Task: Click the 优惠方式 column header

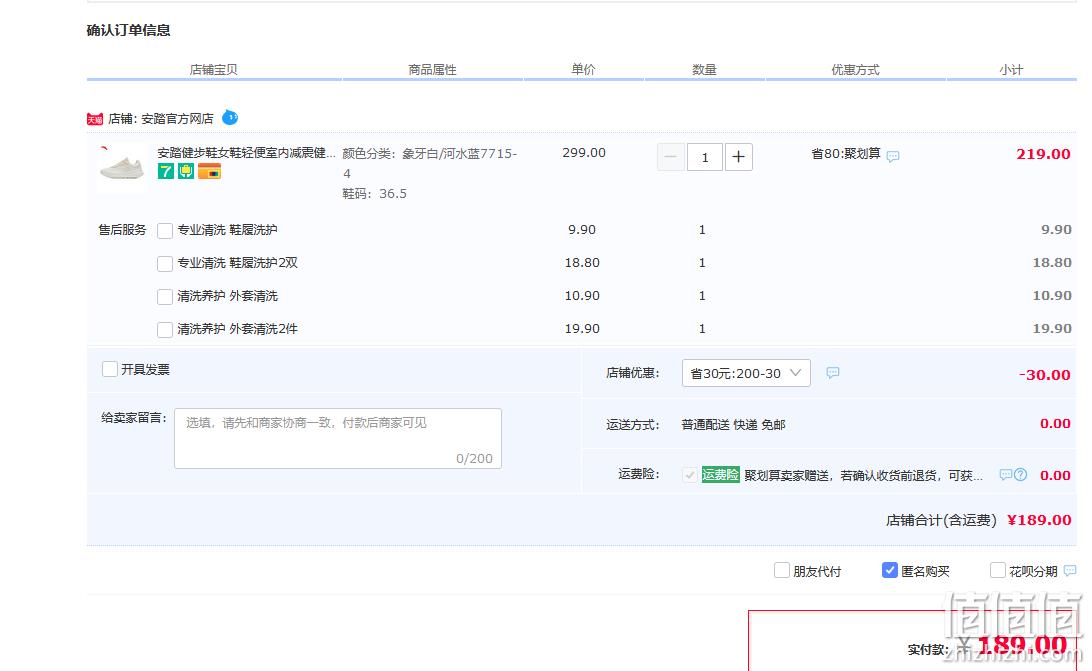Action: pyautogui.click(x=855, y=70)
